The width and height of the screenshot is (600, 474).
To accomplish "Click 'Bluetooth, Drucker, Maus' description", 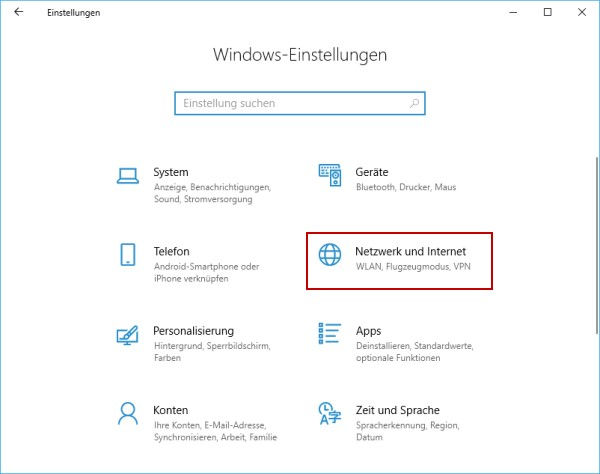I will click(406, 187).
